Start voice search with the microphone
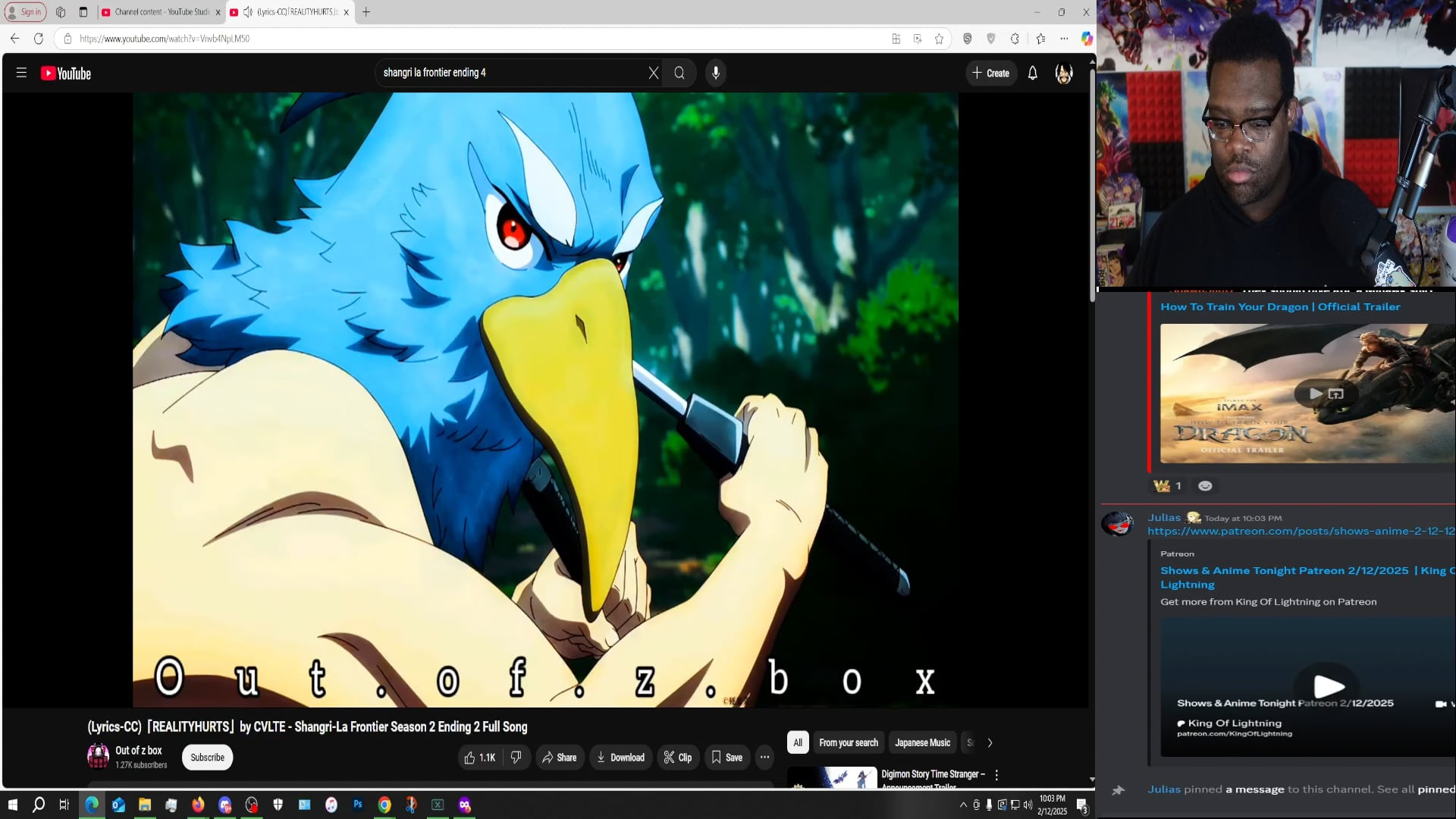 click(716, 73)
